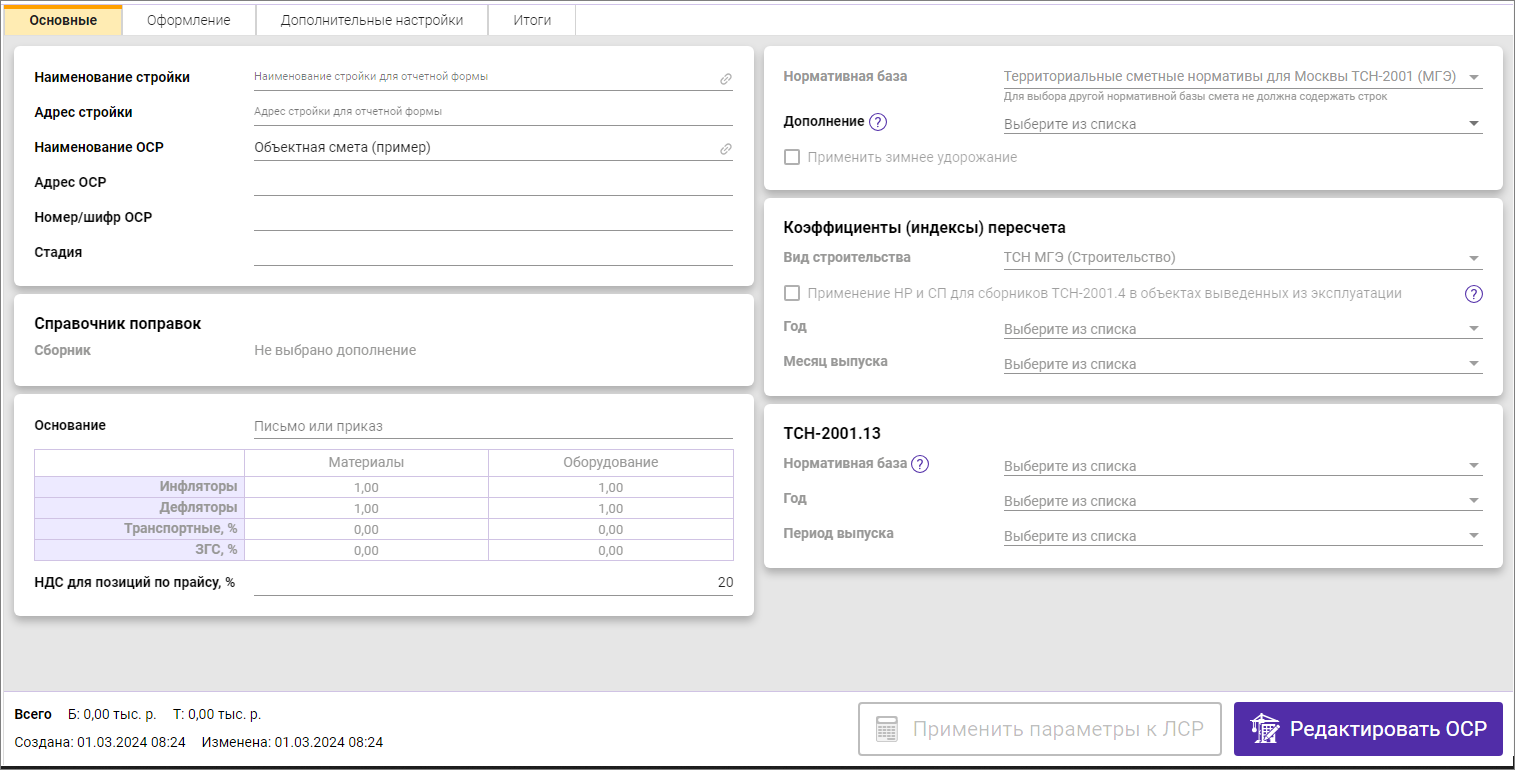Select the Инфляторы Материалы cell

366,488
